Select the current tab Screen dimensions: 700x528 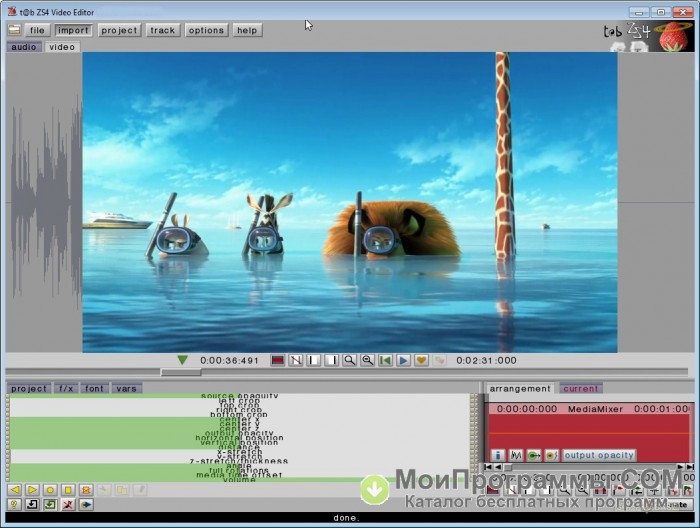tap(580, 388)
